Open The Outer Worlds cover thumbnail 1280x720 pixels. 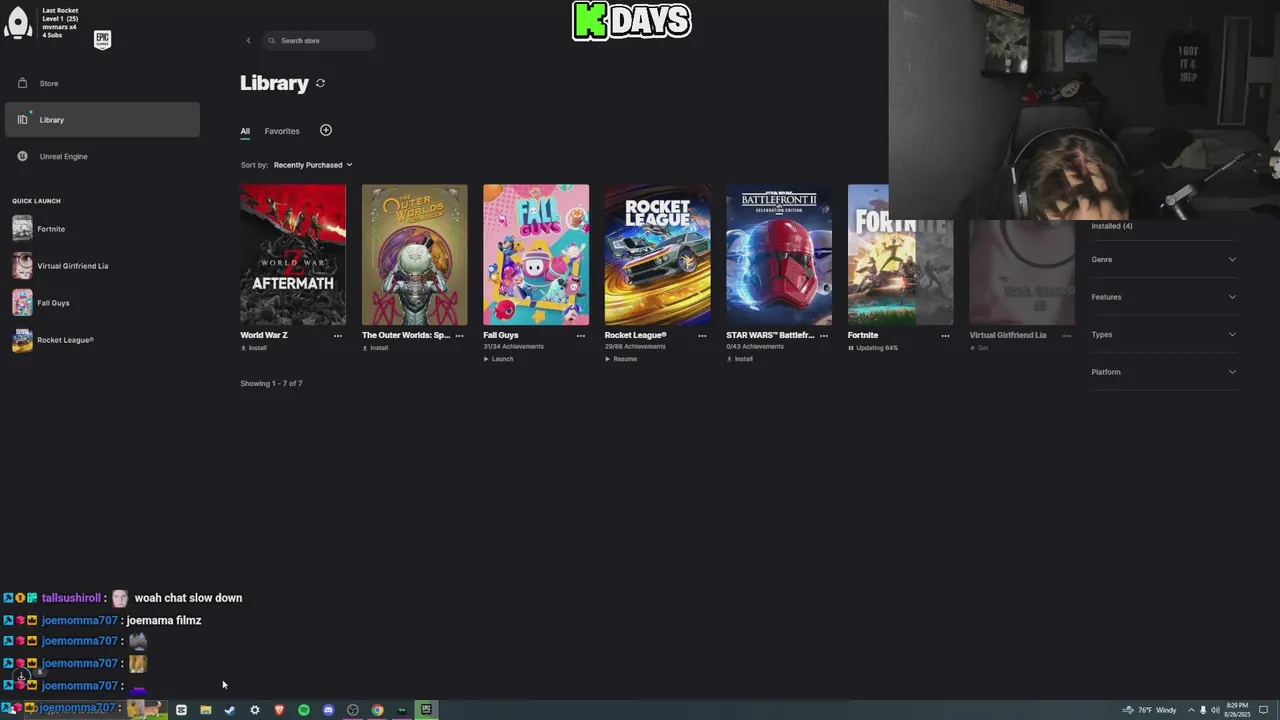[x=414, y=255]
